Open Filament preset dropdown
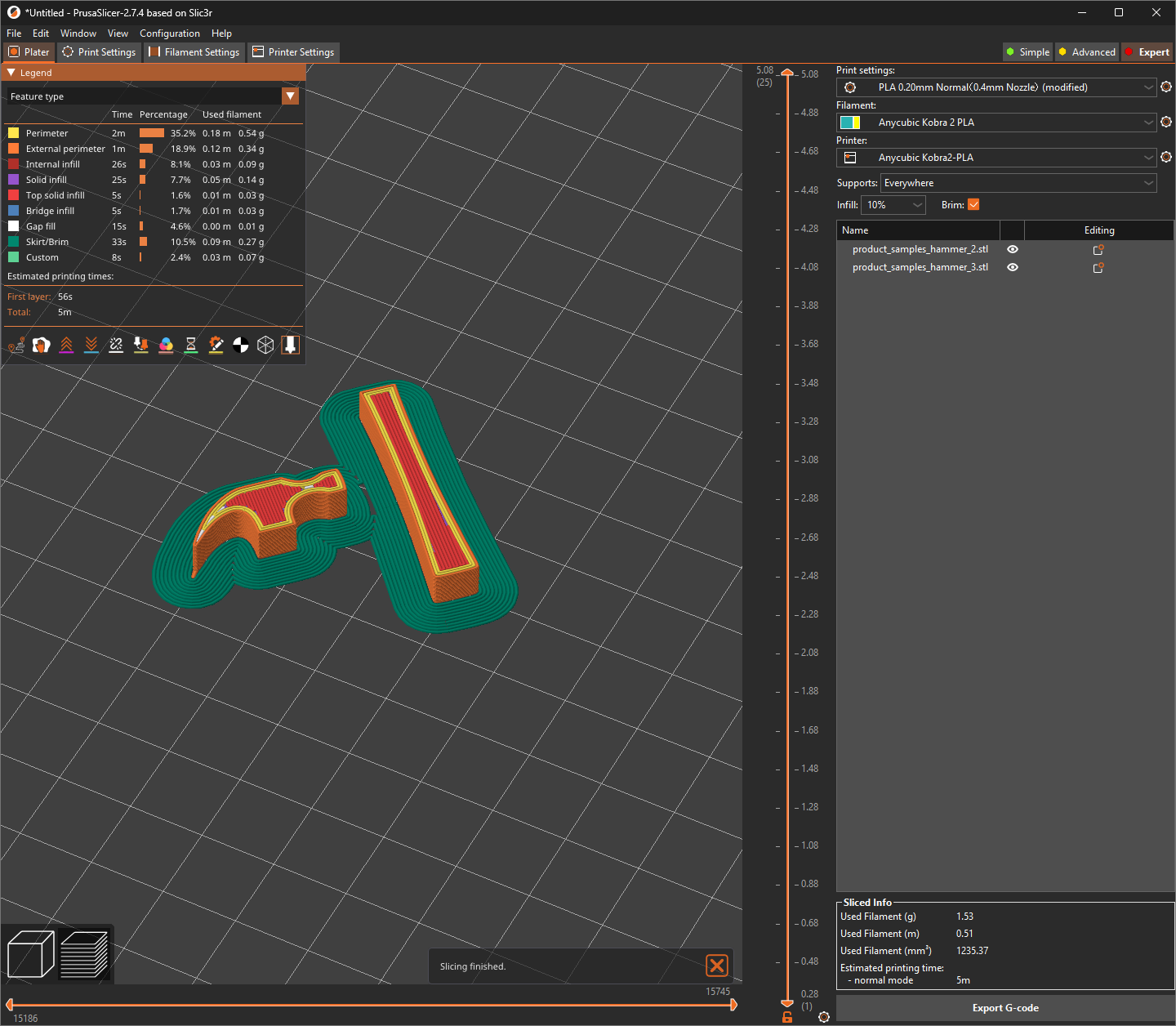1176x1026 pixels. coord(996,122)
